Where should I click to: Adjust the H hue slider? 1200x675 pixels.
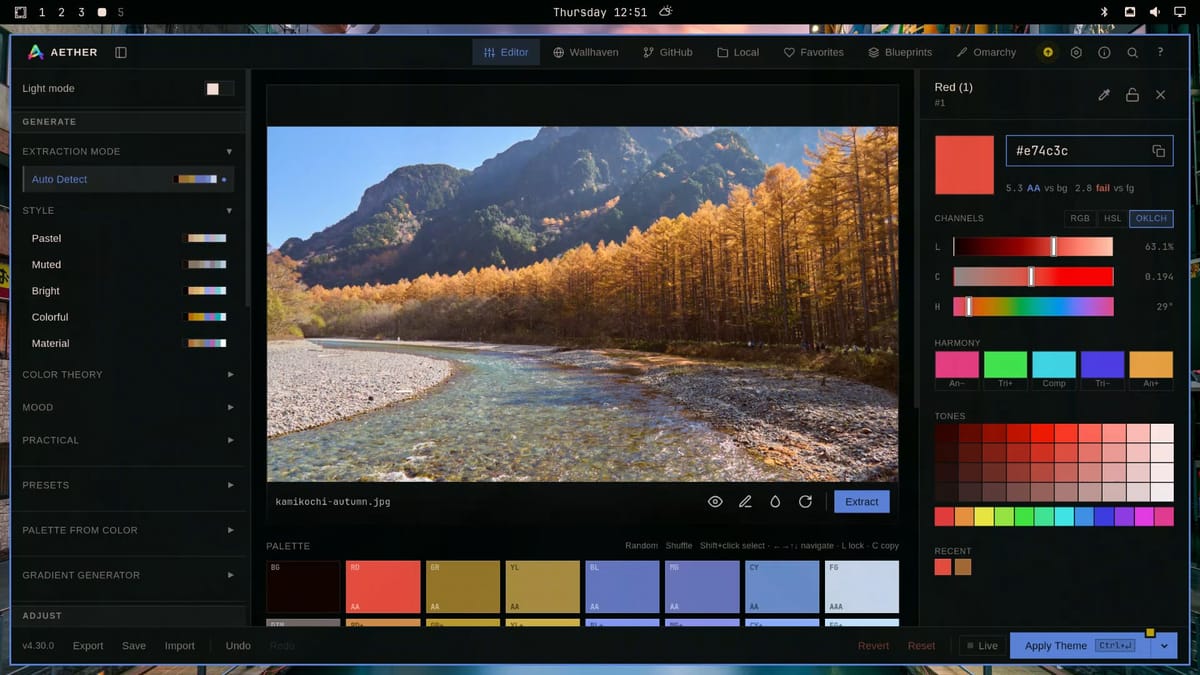pyautogui.click(x=1033, y=307)
